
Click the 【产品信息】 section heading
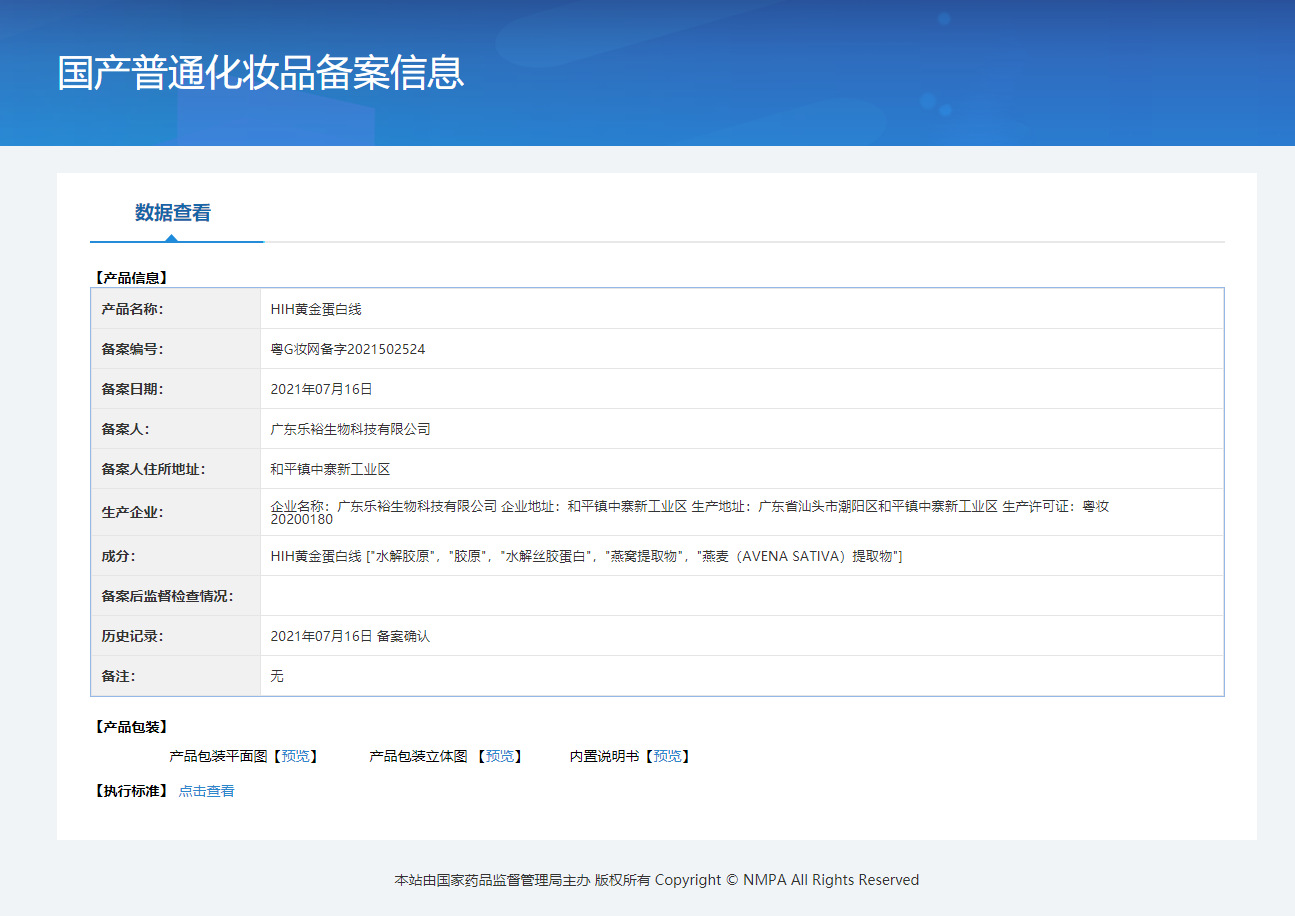tap(130, 278)
